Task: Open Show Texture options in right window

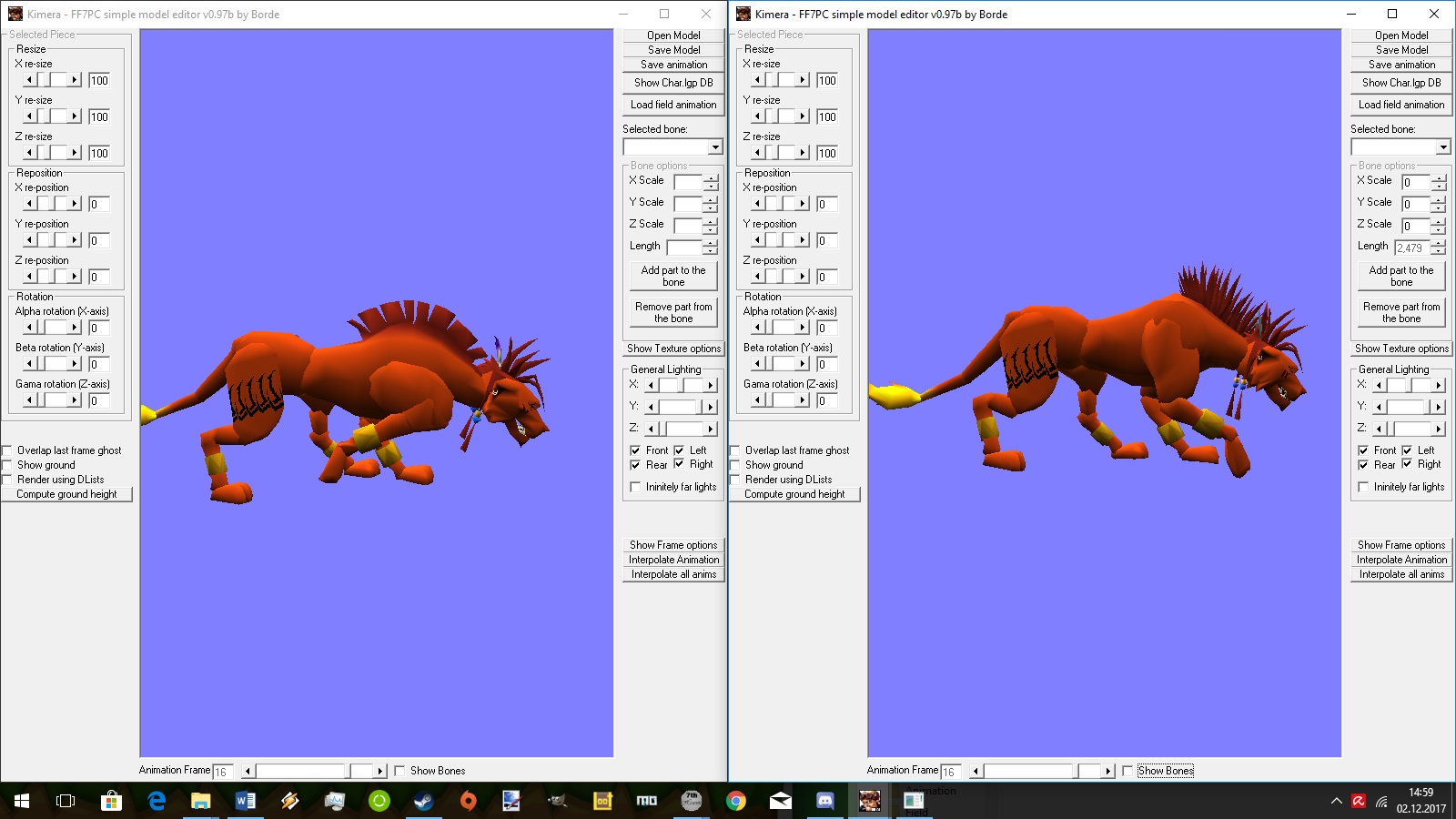Action: coord(1401,349)
